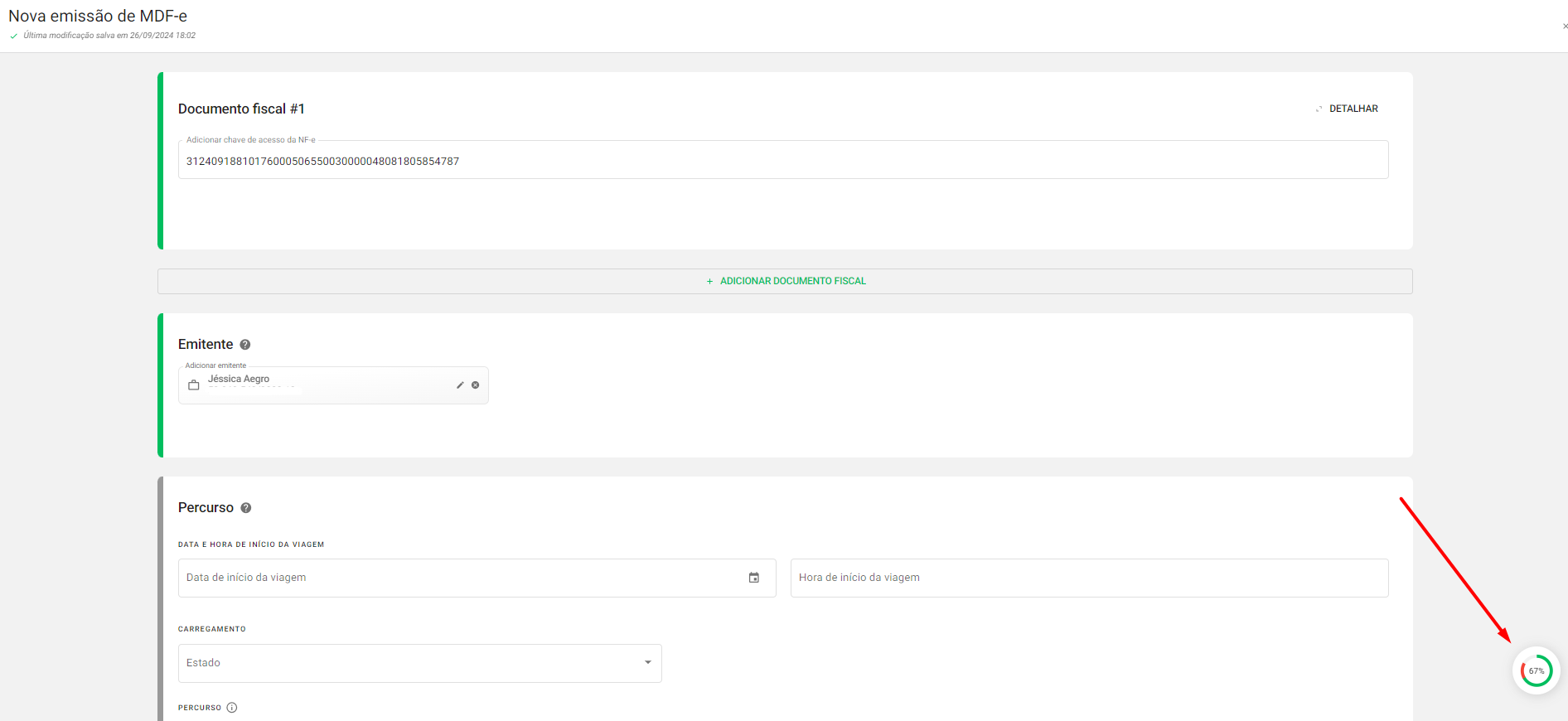Click the 67% circular progress indicator

[1536, 670]
